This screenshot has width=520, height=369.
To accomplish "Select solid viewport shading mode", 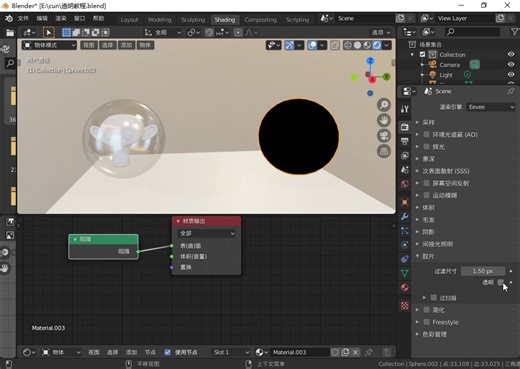I will [357, 45].
